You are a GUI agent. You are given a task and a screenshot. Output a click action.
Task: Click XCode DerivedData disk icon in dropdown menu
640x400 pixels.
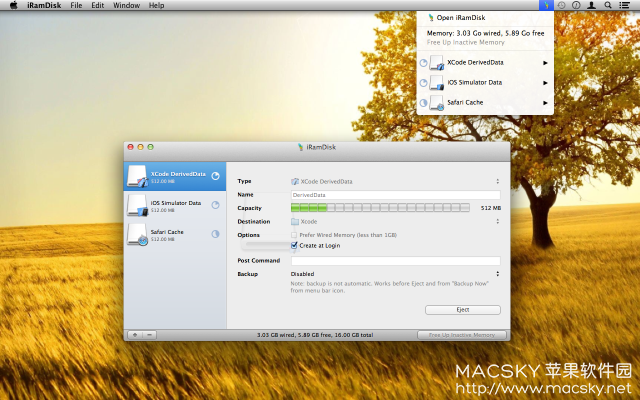point(437,63)
